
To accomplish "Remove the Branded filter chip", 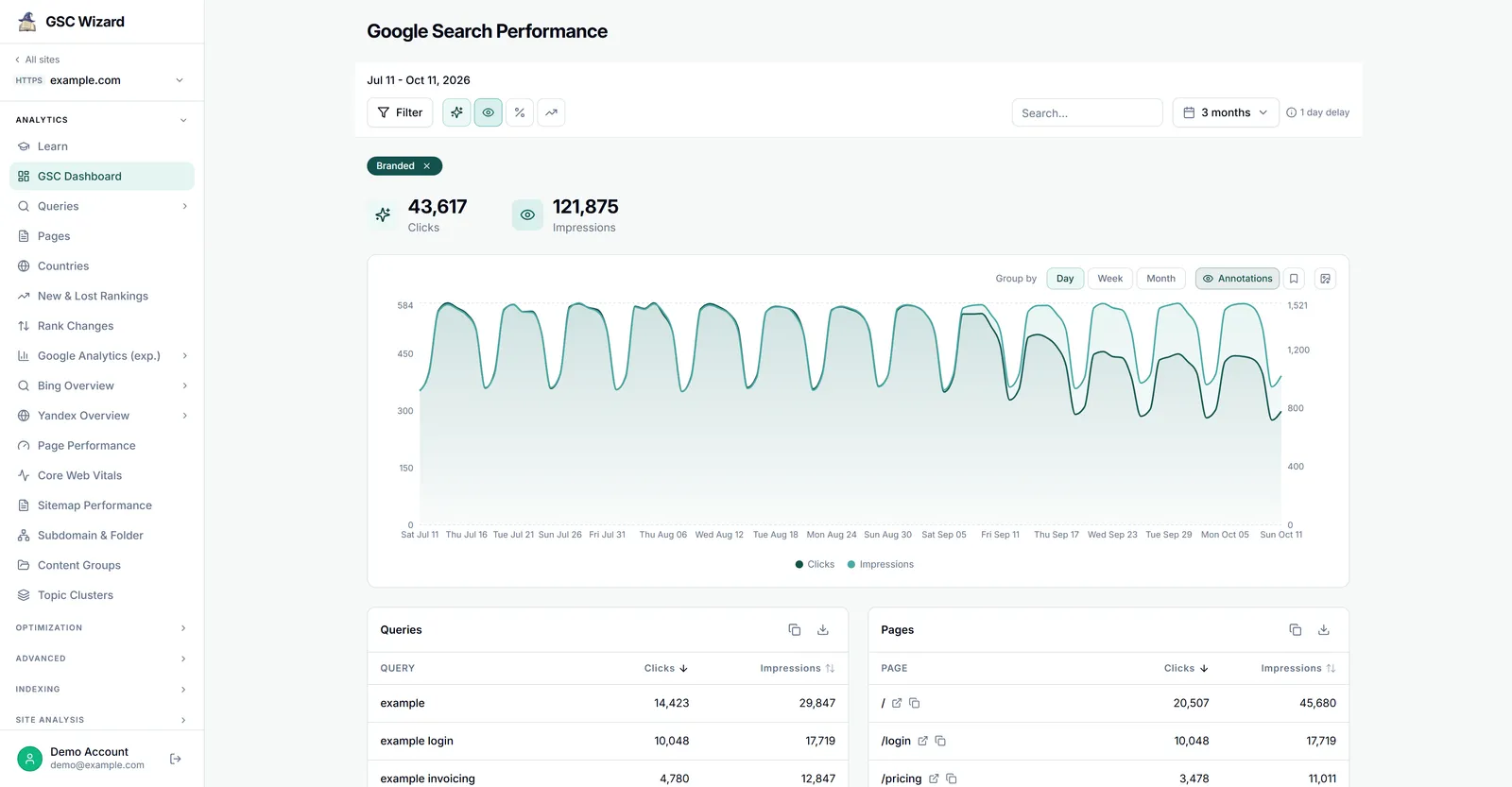I will (427, 166).
